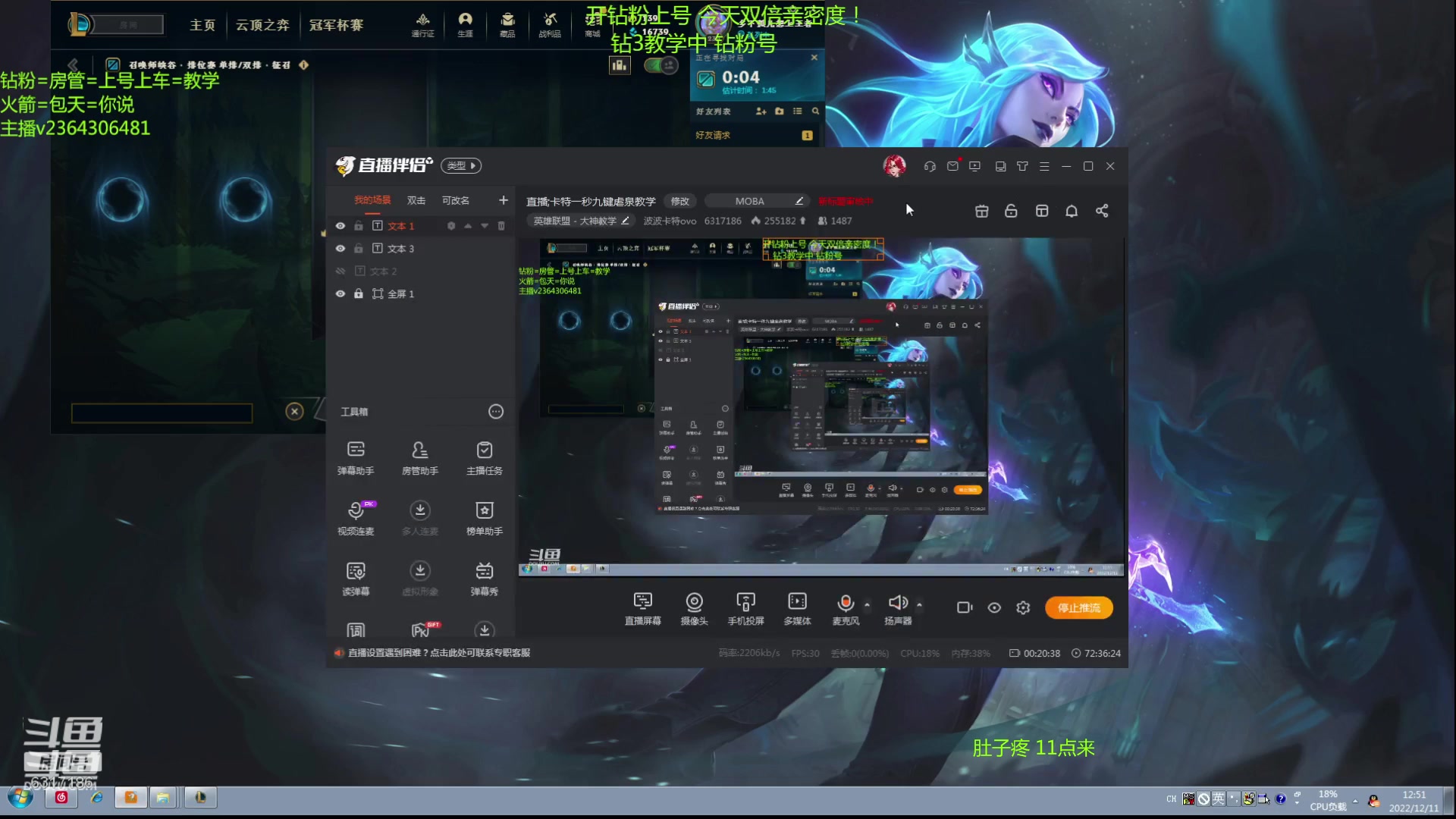Click the stream preview area
Screen dimensions: 1456x819
pyautogui.click(x=821, y=407)
